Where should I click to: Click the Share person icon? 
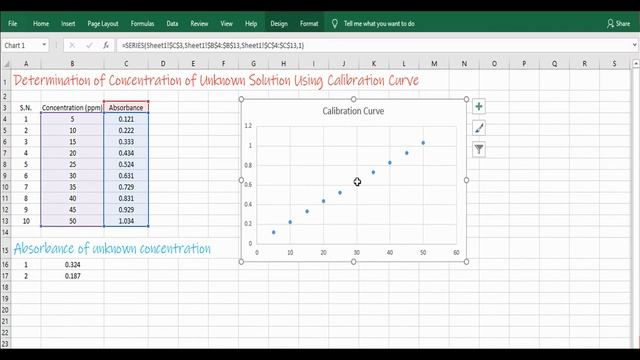pos(610,24)
